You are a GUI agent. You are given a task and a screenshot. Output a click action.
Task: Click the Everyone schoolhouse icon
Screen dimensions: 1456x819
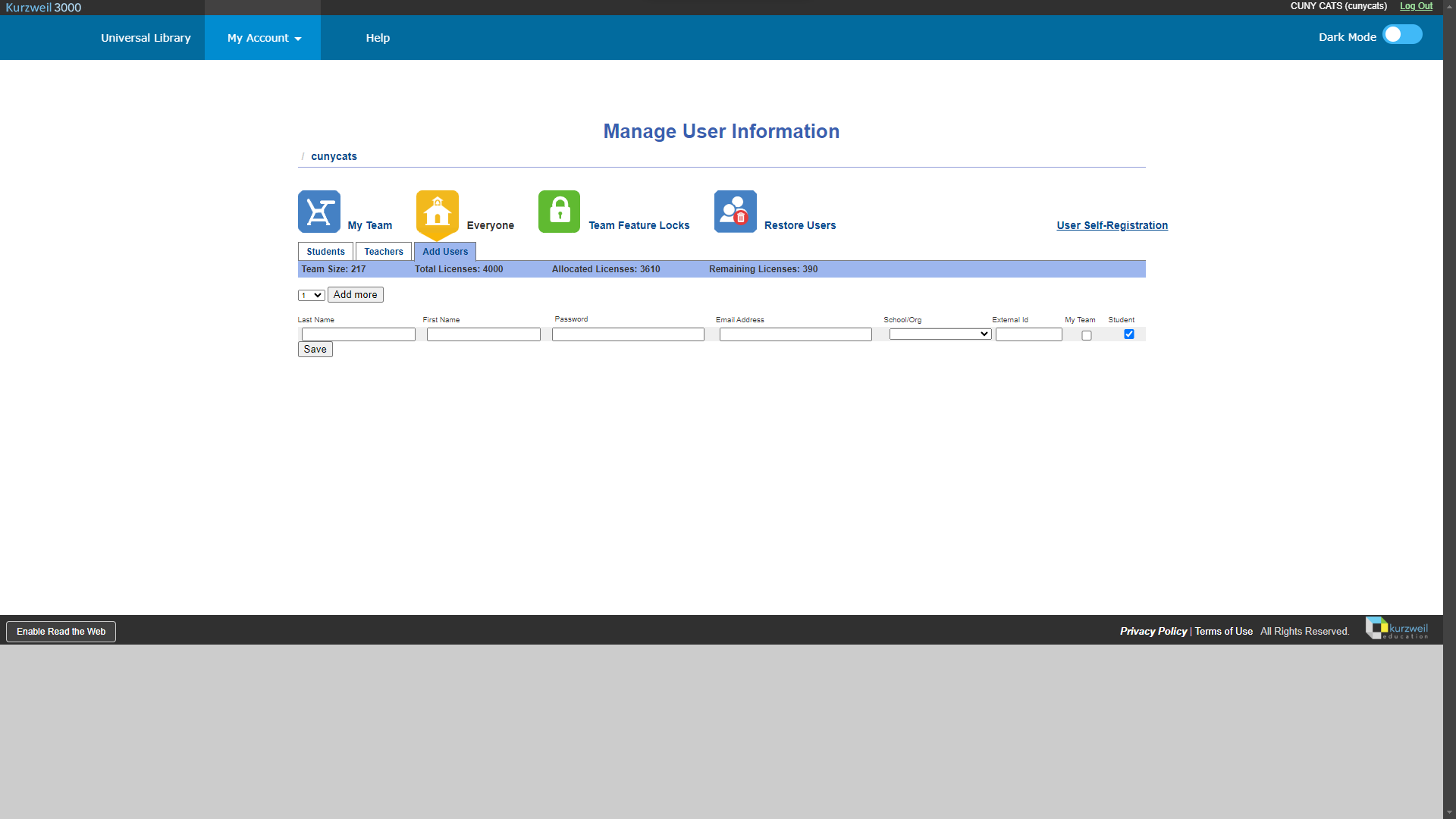coord(438,215)
